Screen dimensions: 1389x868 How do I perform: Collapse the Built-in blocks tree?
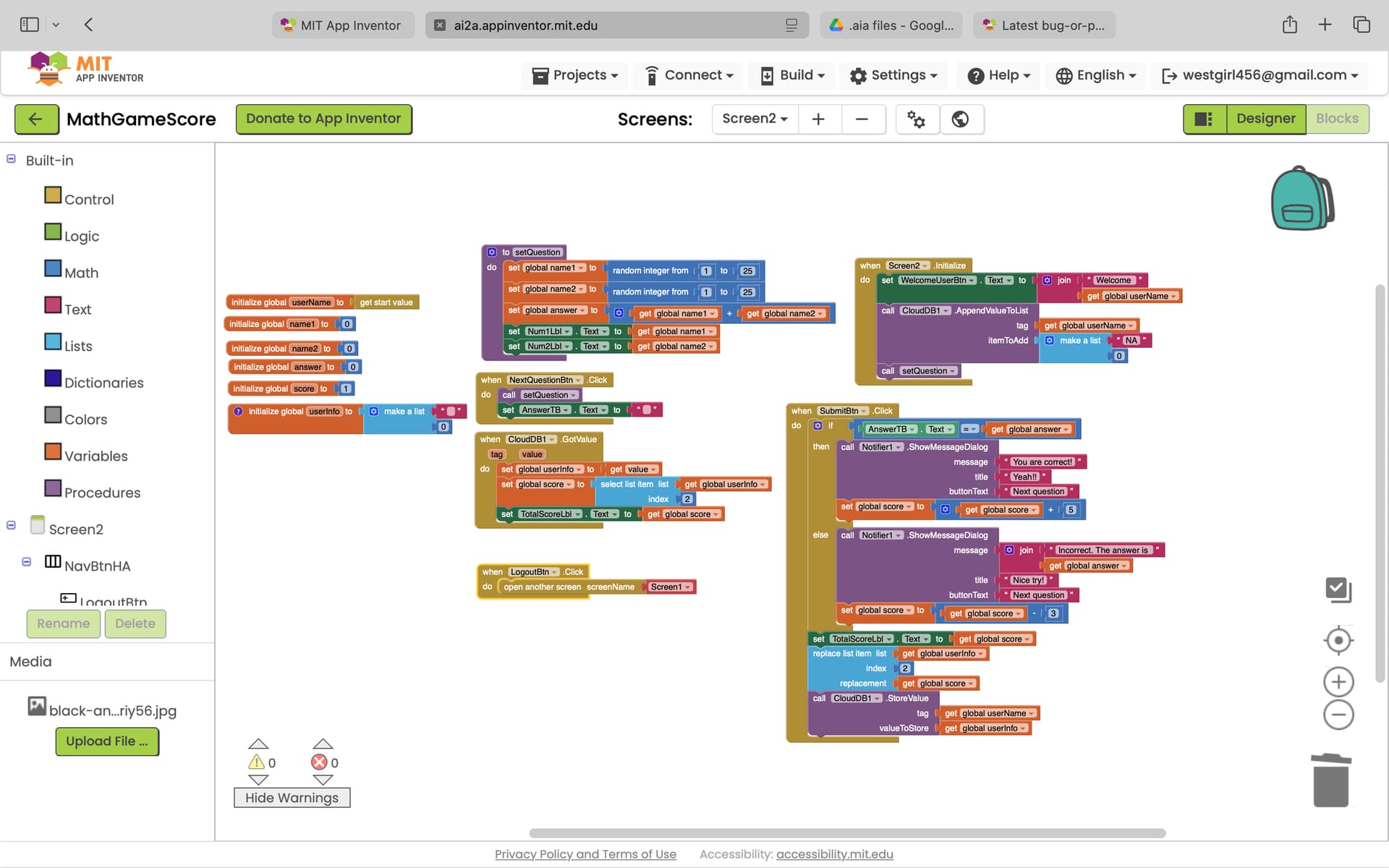(x=12, y=159)
